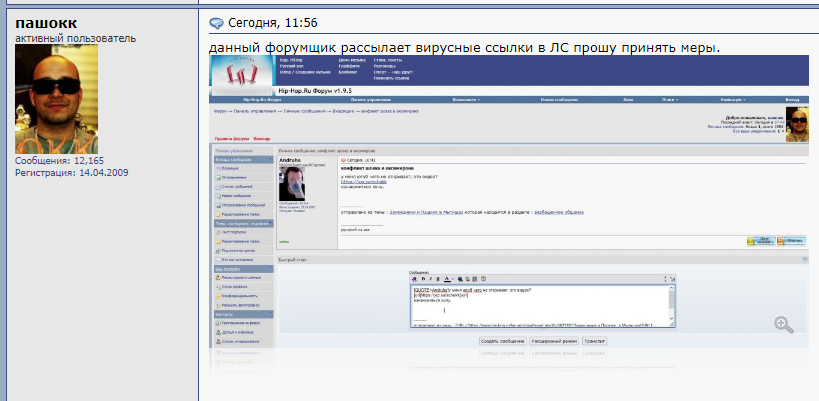This screenshot has width=819, height=401.
Task: Collapse the Ваш профиль sidebar section in screenshot
Action: [x=270, y=268]
